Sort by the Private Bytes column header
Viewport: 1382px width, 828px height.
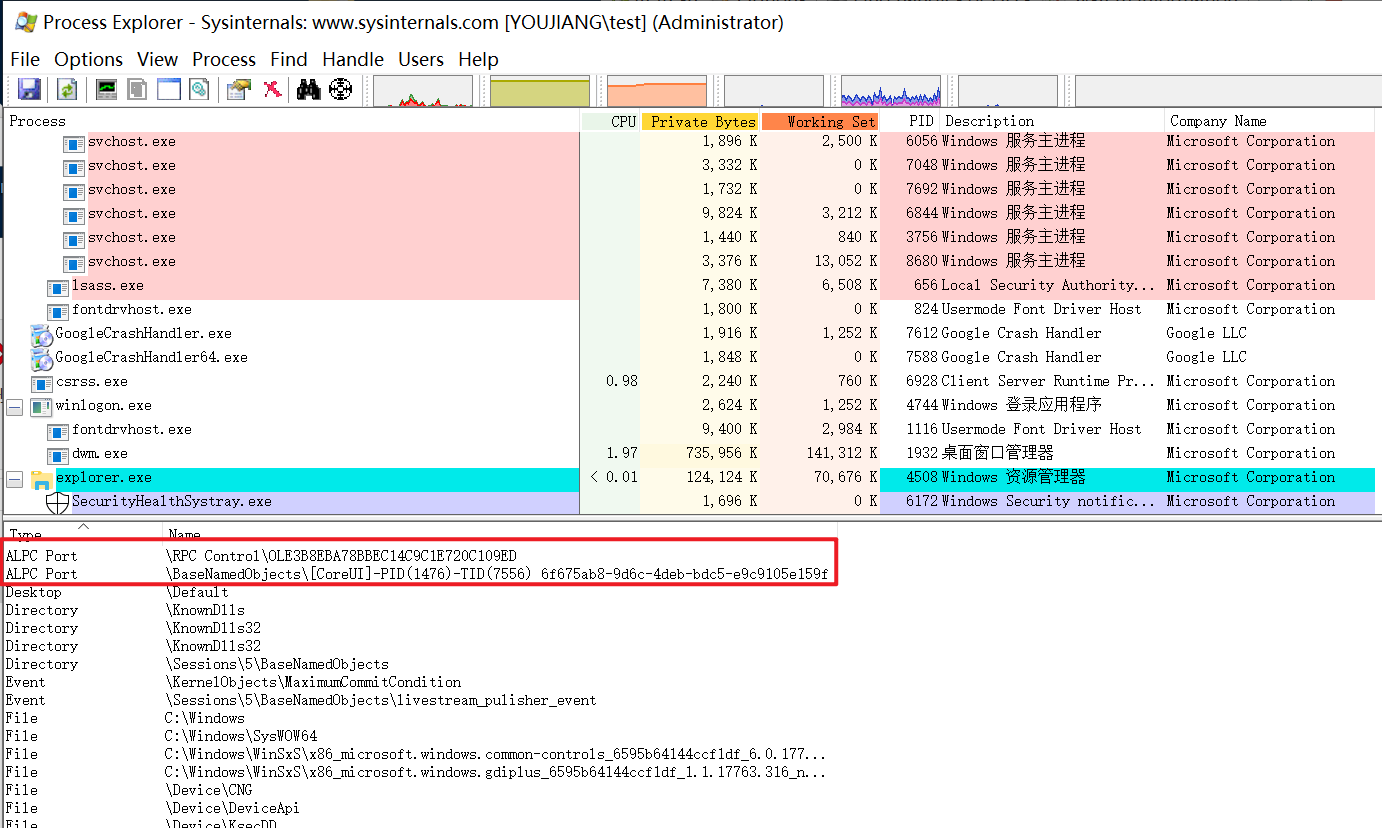(x=702, y=121)
